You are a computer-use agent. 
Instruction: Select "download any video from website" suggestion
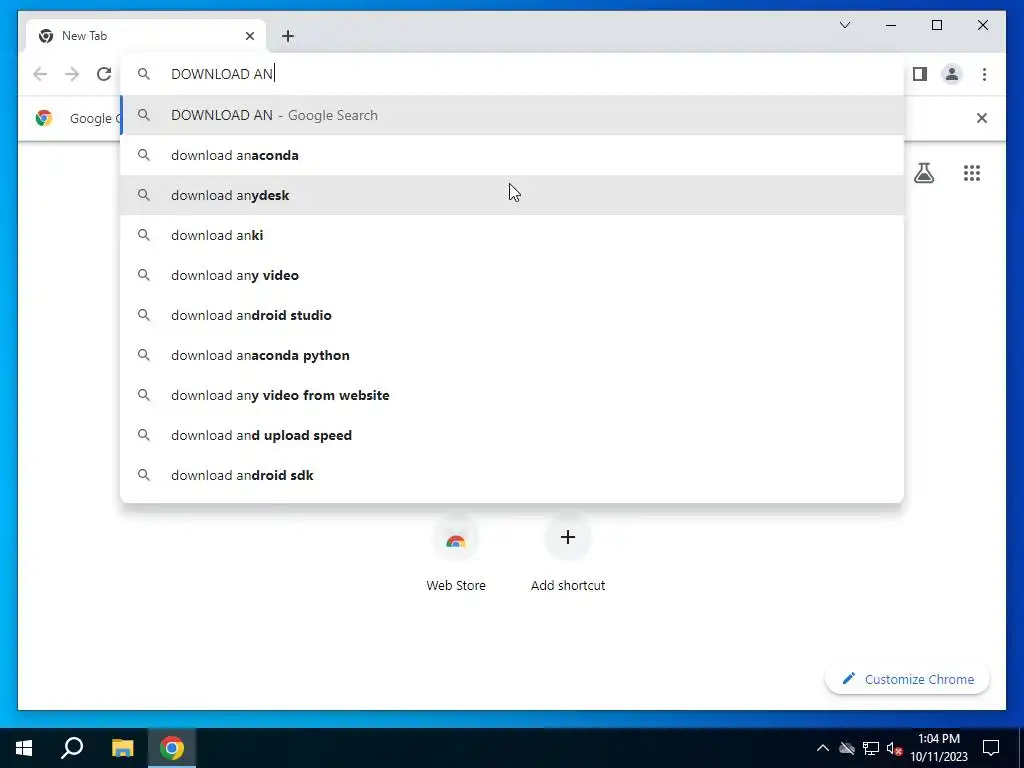point(513,395)
